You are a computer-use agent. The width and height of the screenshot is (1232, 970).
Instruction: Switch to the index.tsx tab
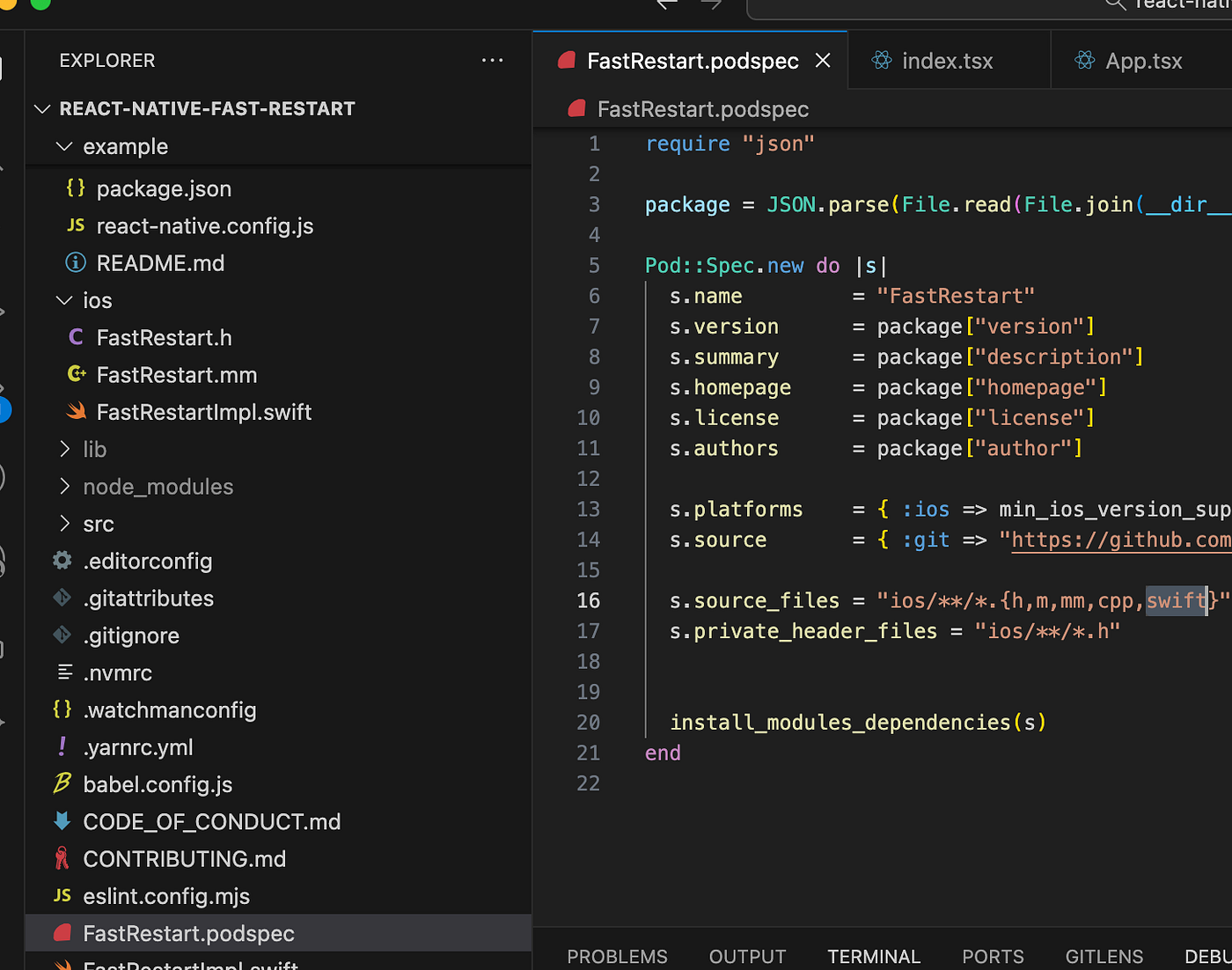pyautogui.click(x=949, y=61)
